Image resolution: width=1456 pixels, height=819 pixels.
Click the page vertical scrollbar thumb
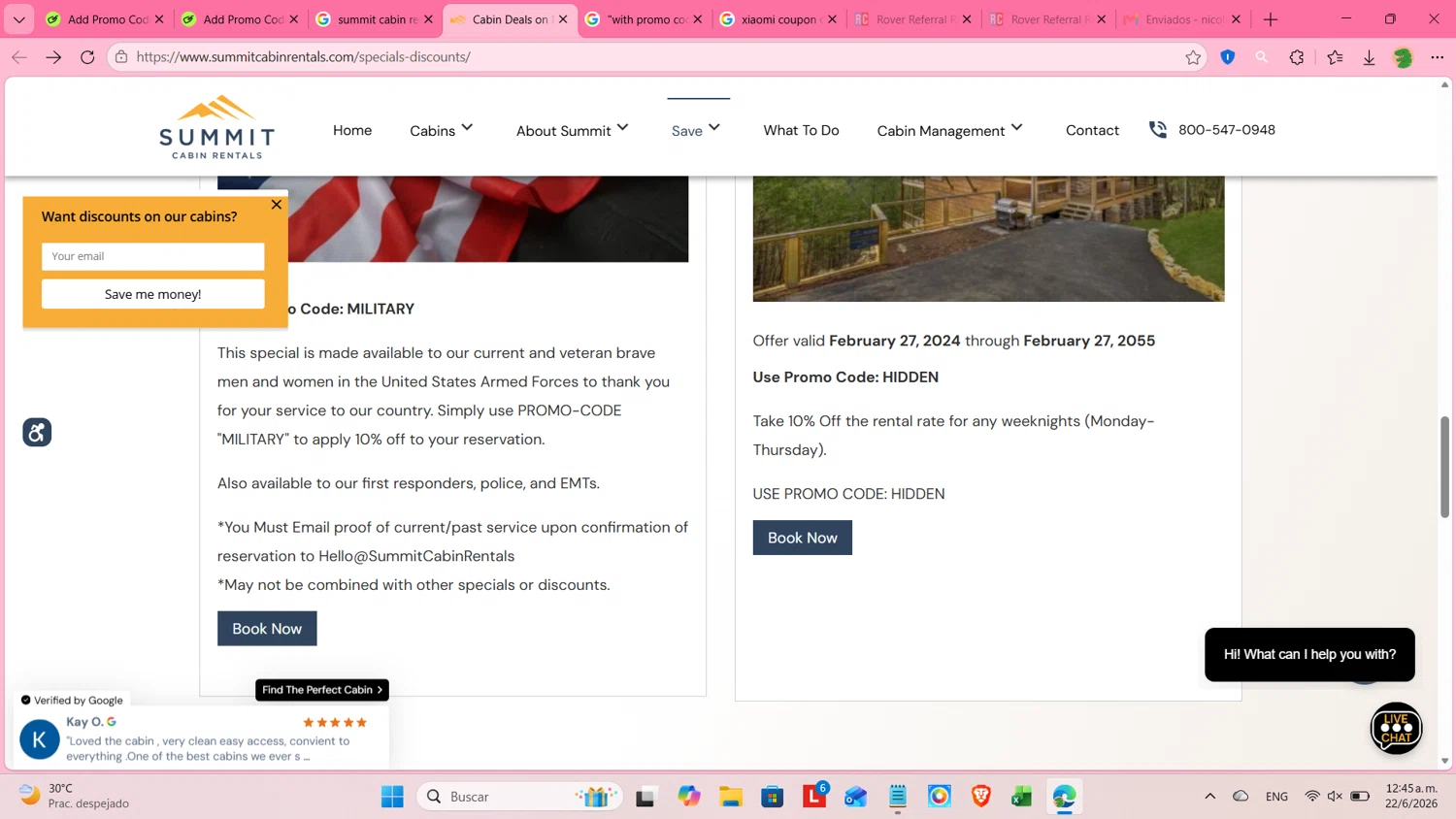click(x=1444, y=467)
